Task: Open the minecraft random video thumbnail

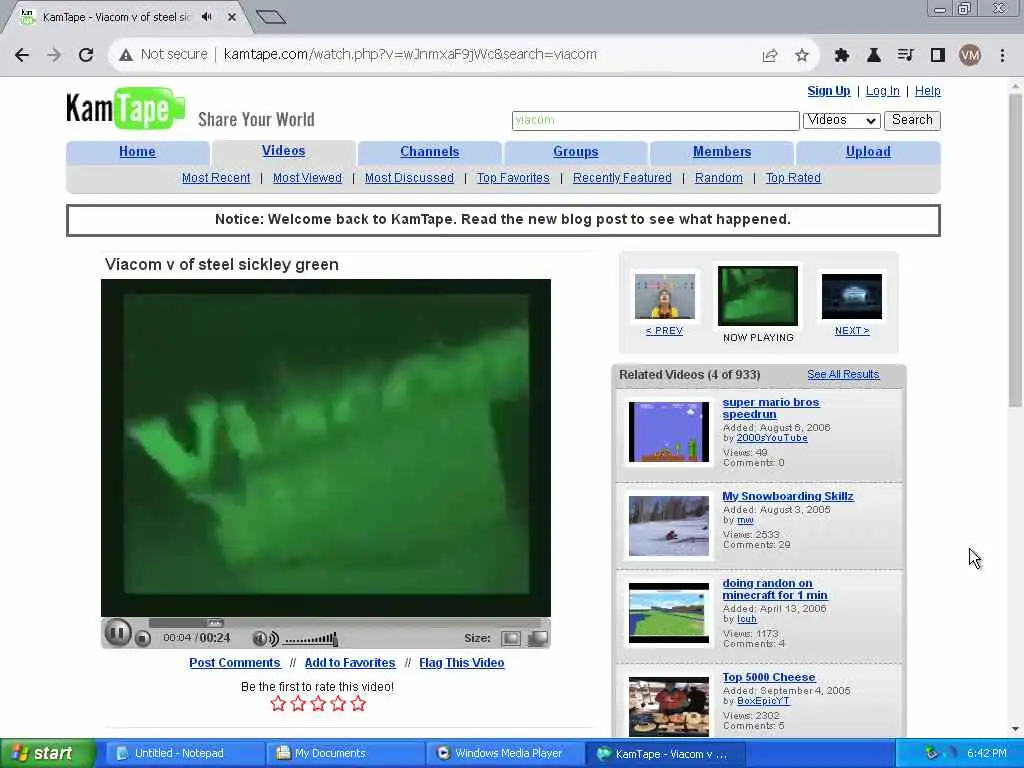Action: (669, 613)
